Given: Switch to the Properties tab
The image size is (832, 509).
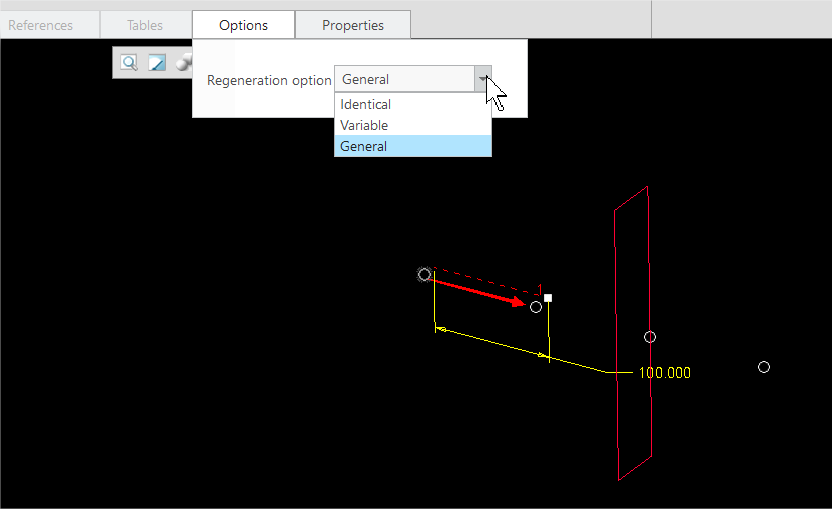Looking at the screenshot, I should tap(353, 25).
